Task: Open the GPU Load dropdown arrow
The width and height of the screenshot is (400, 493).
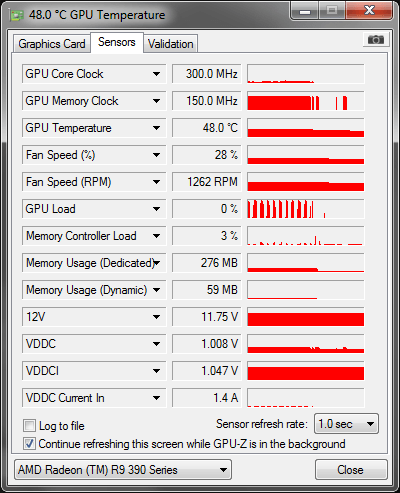Action: (x=156, y=209)
